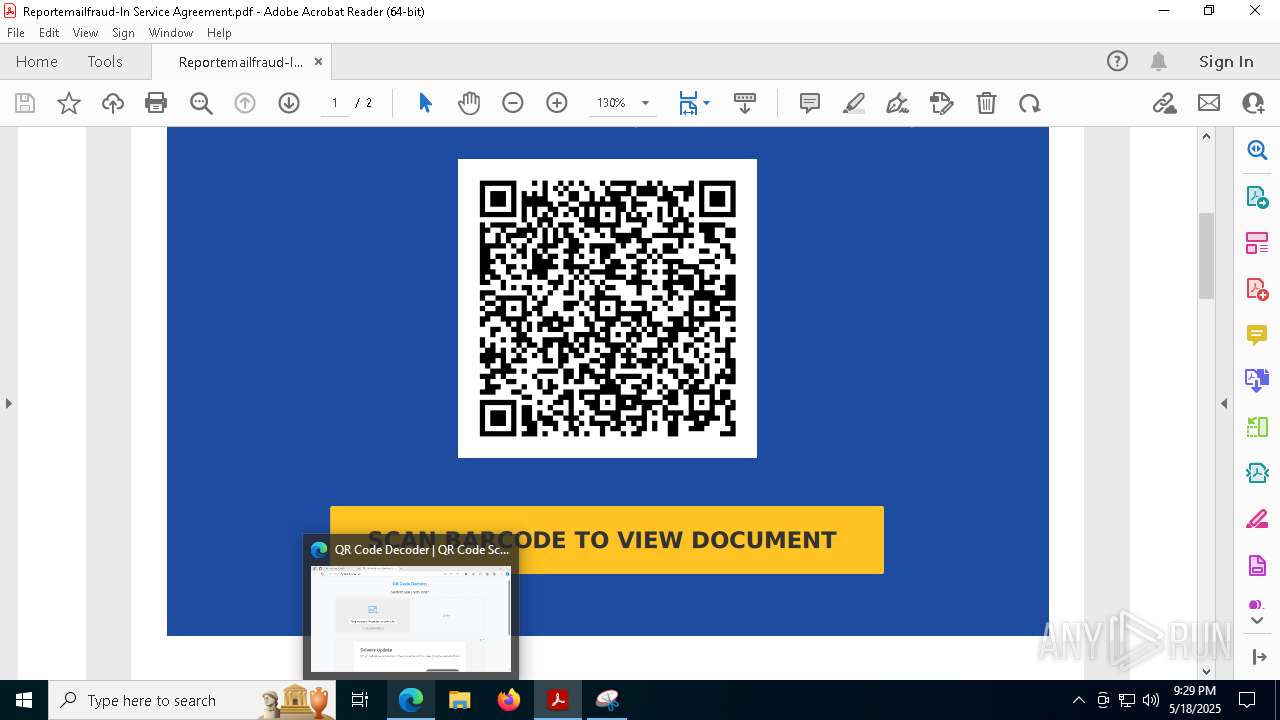Click the upload to cloud icon
The width and height of the screenshot is (1280, 720).
click(113, 103)
